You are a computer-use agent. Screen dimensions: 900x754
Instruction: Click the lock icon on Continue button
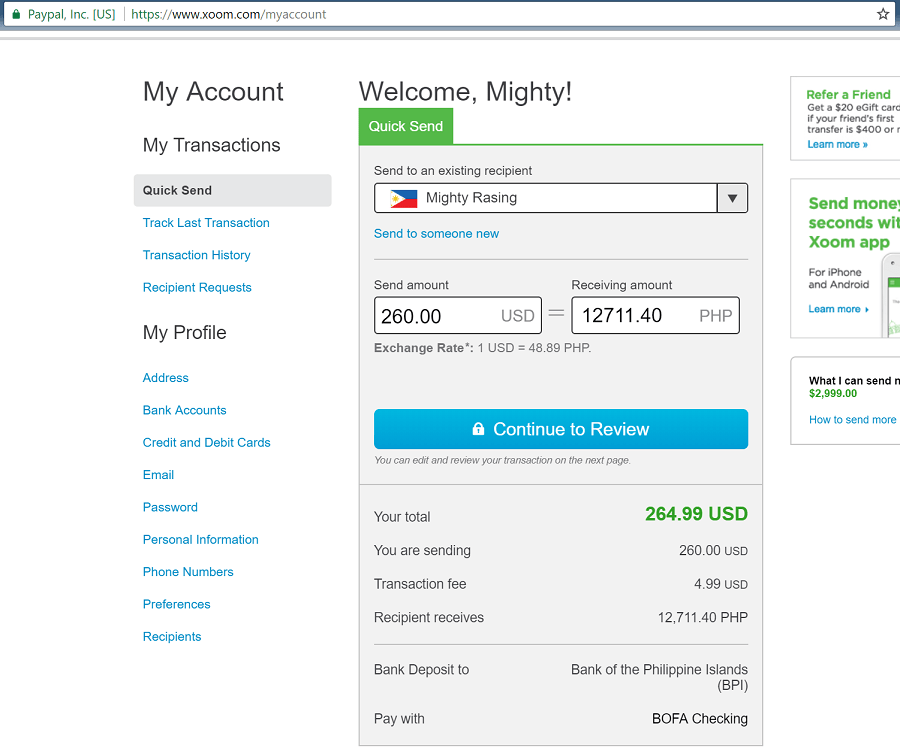click(x=478, y=428)
